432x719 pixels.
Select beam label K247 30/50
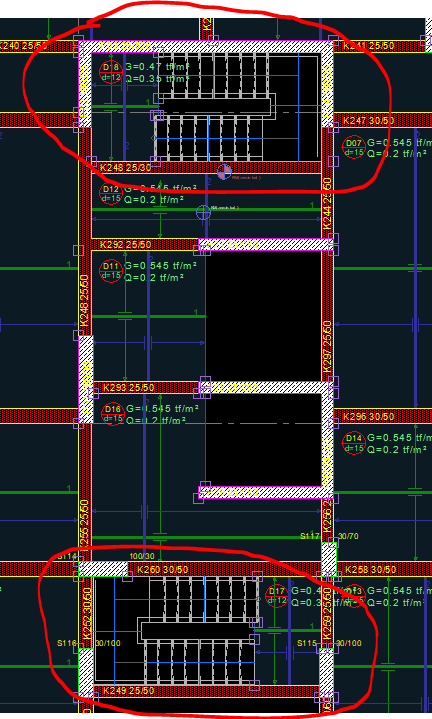point(369,121)
